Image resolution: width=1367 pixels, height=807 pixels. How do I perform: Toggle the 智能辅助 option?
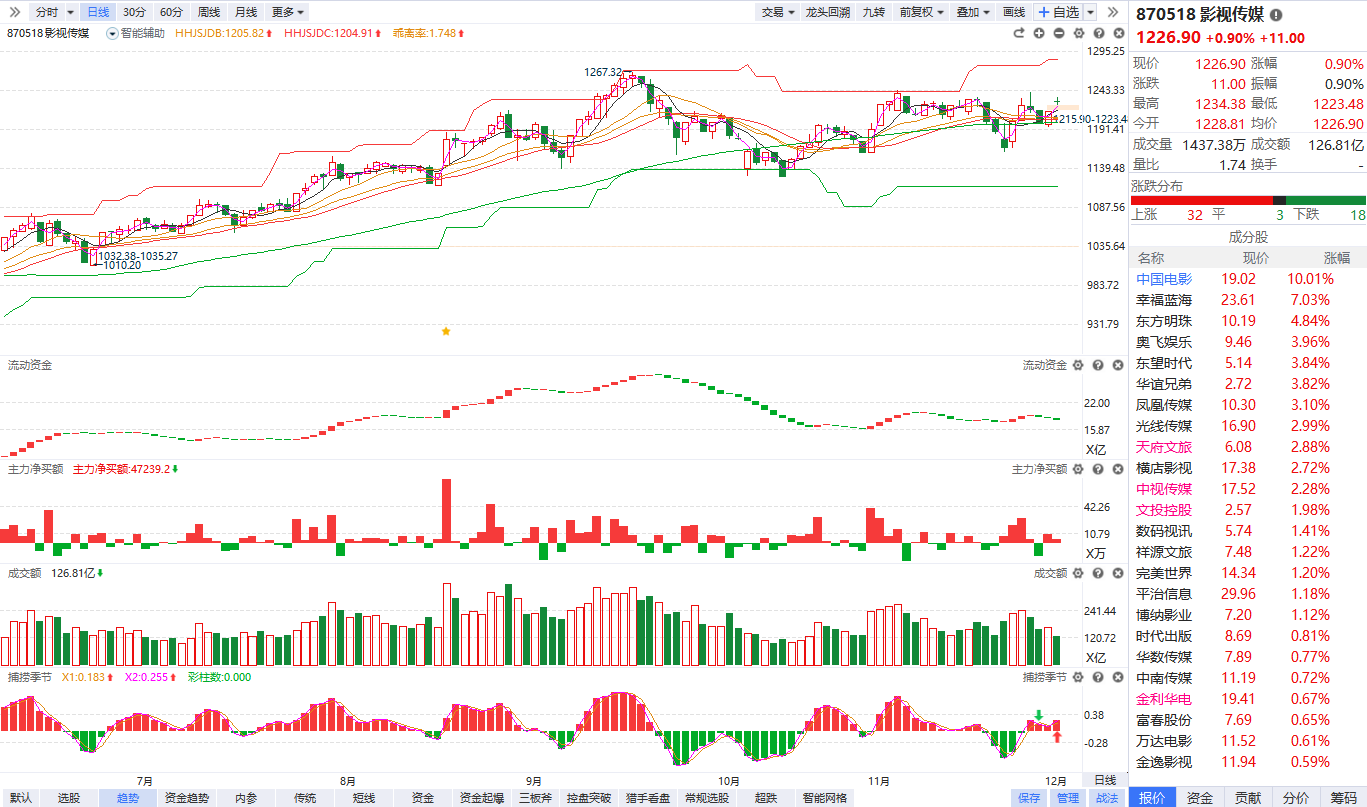(136, 33)
